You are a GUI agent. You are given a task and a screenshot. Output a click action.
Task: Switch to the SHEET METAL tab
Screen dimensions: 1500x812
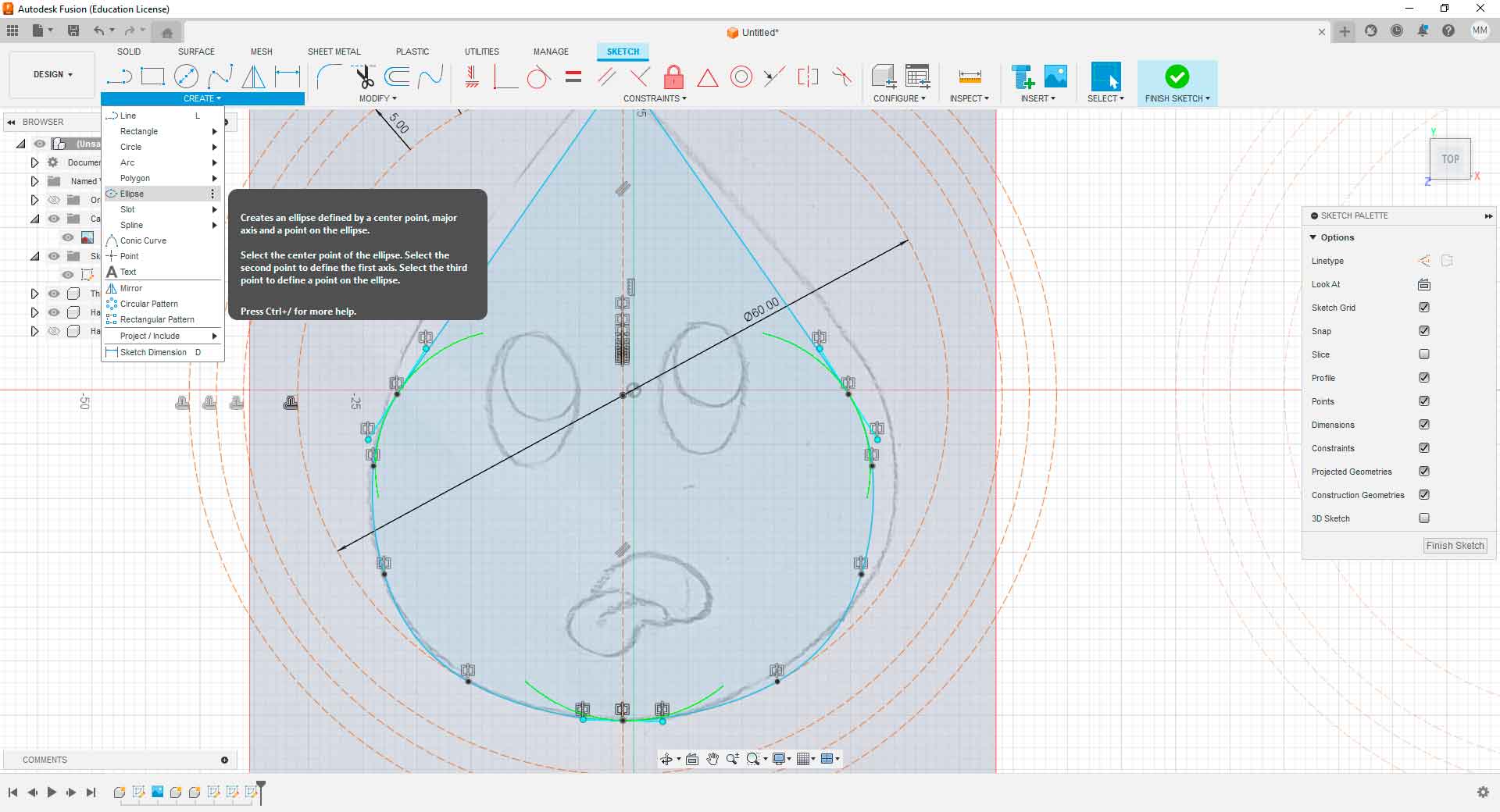pos(334,52)
